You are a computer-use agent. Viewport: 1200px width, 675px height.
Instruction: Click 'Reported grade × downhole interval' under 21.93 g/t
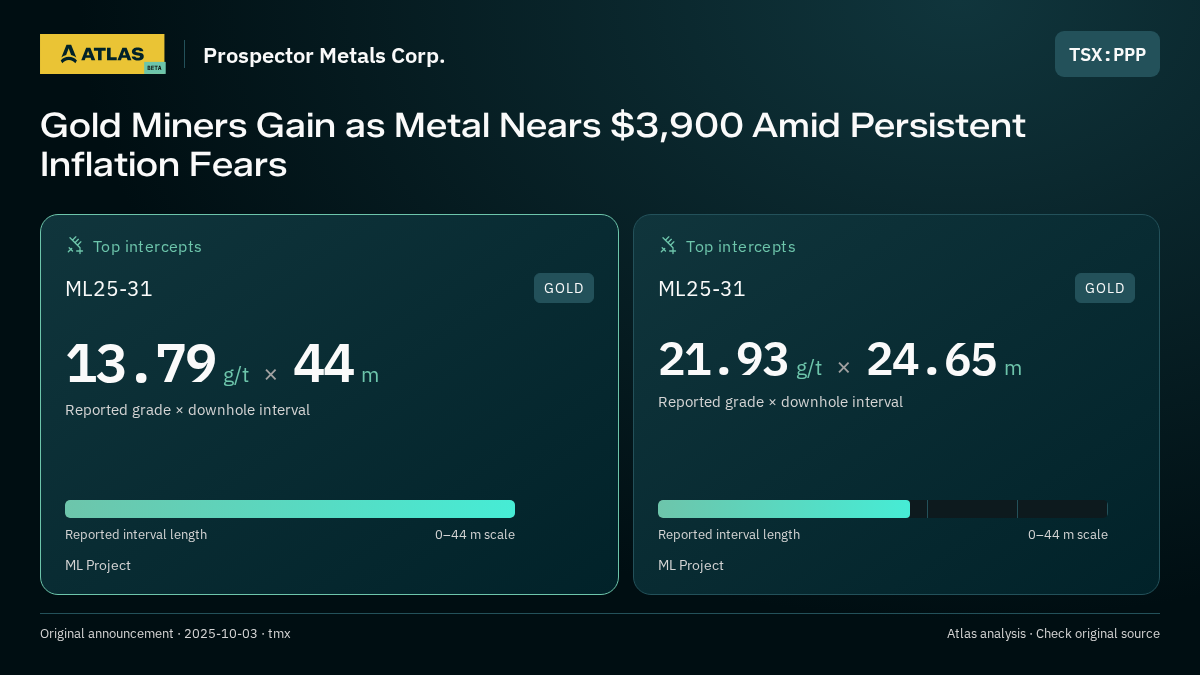(x=780, y=402)
